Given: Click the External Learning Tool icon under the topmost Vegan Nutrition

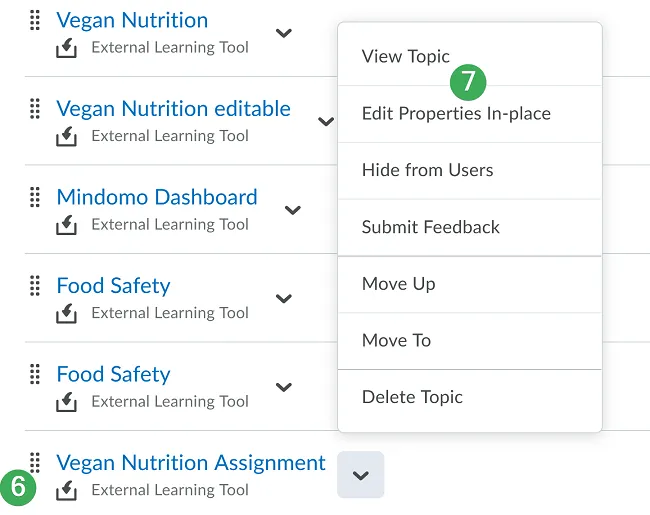Looking at the screenshot, I should pyautogui.click(x=67, y=48).
